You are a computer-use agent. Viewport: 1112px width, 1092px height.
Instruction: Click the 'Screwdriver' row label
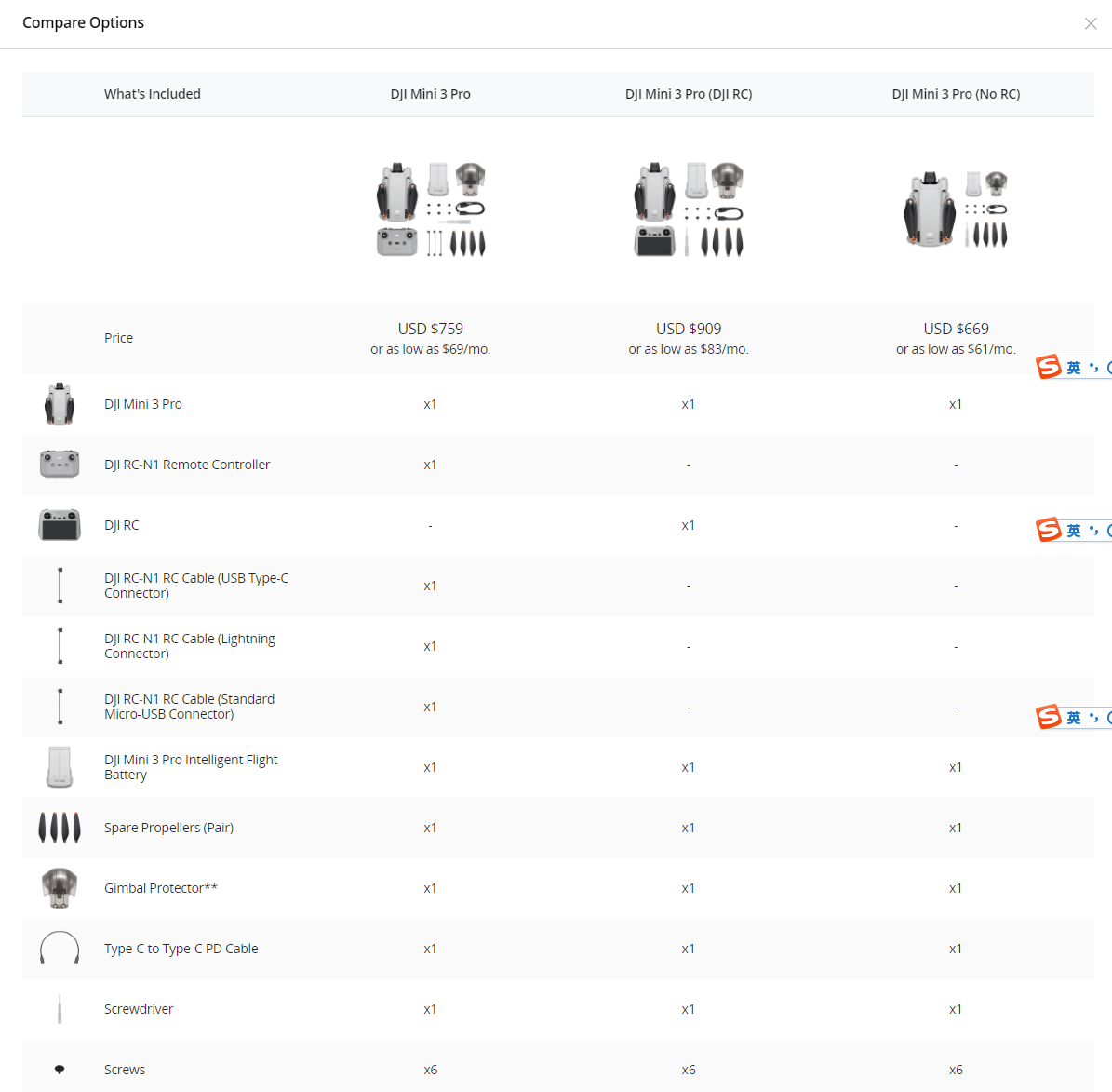point(139,1009)
